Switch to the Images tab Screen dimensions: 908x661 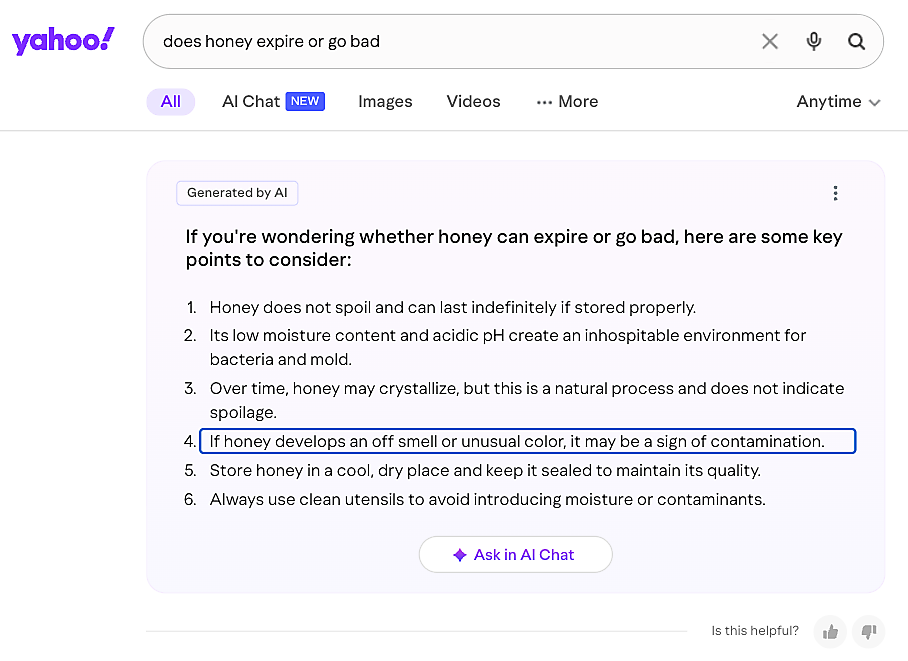click(385, 102)
